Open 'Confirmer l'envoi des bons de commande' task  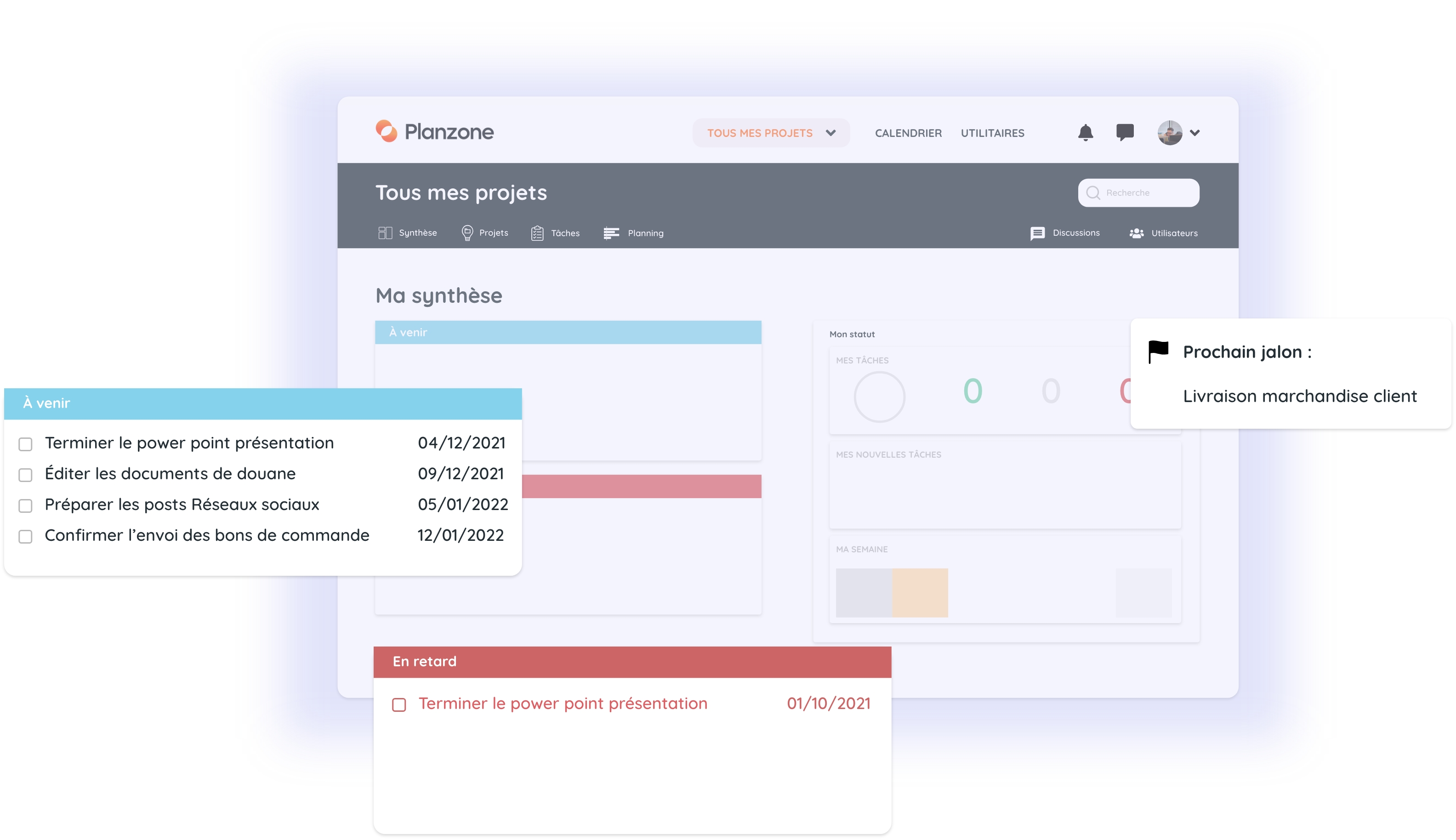click(206, 535)
